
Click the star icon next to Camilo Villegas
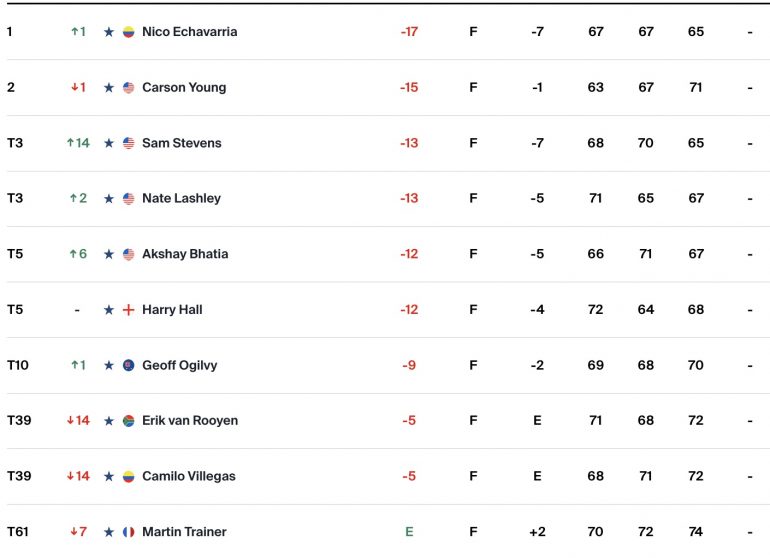109,476
